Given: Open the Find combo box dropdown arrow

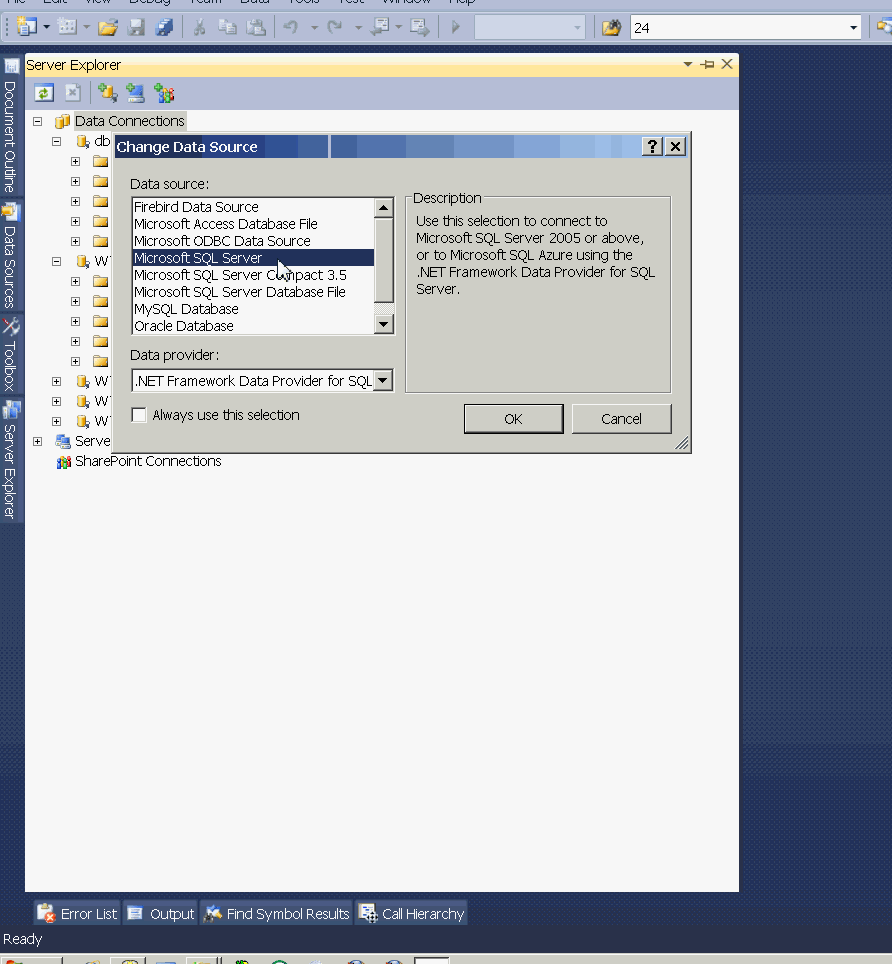Looking at the screenshot, I should (x=853, y=28).
